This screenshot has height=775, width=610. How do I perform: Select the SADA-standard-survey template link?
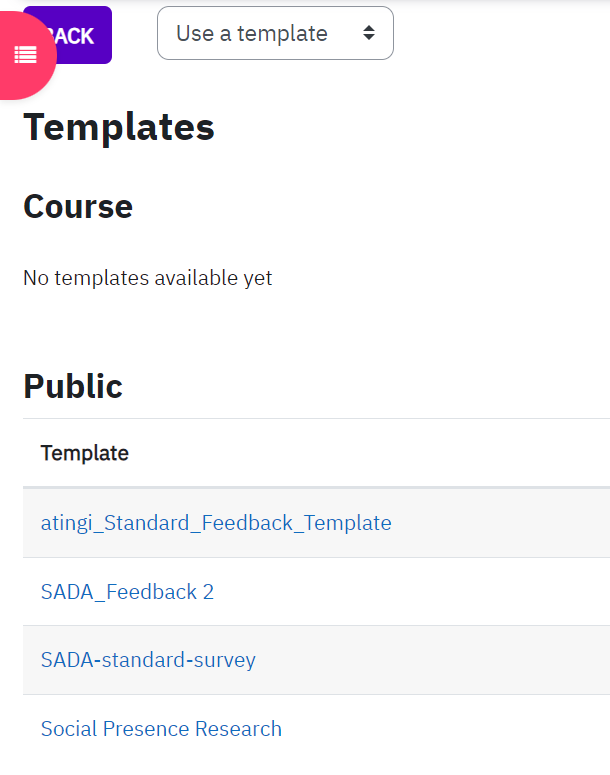148,660
